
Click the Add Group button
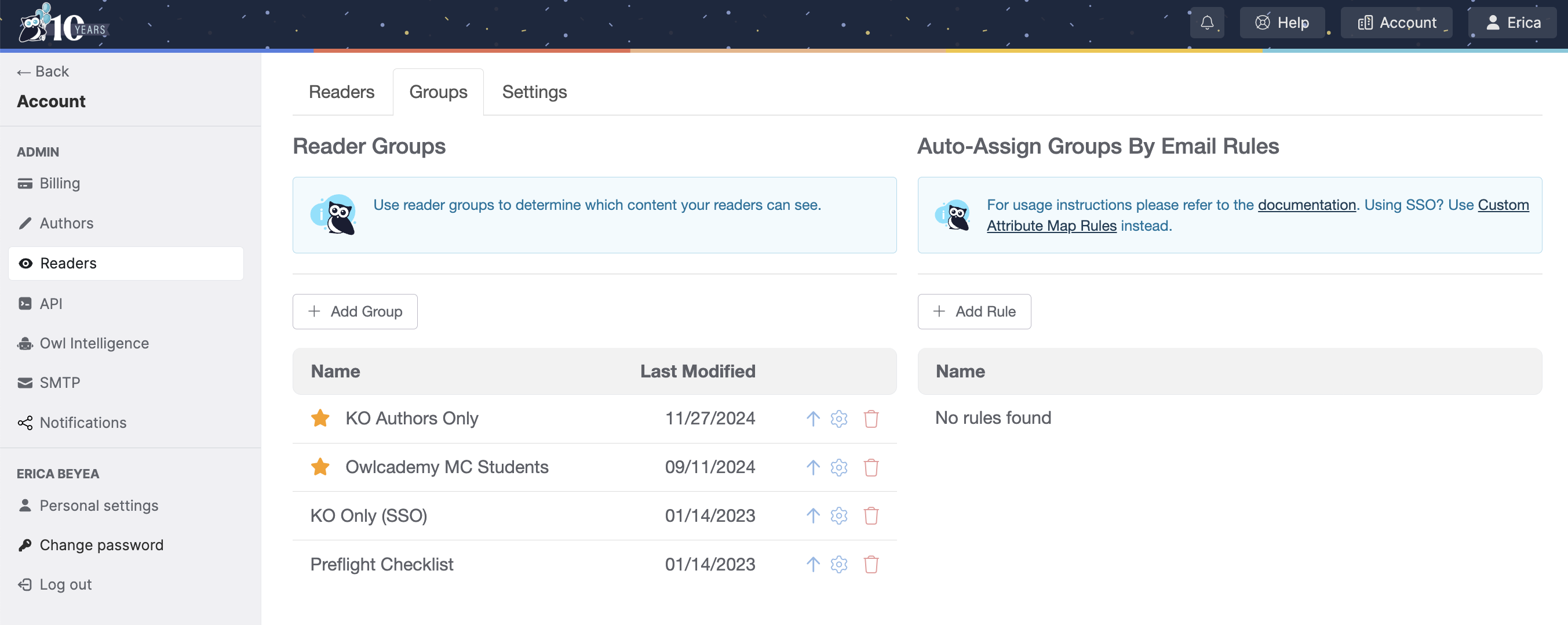point(355,311)
